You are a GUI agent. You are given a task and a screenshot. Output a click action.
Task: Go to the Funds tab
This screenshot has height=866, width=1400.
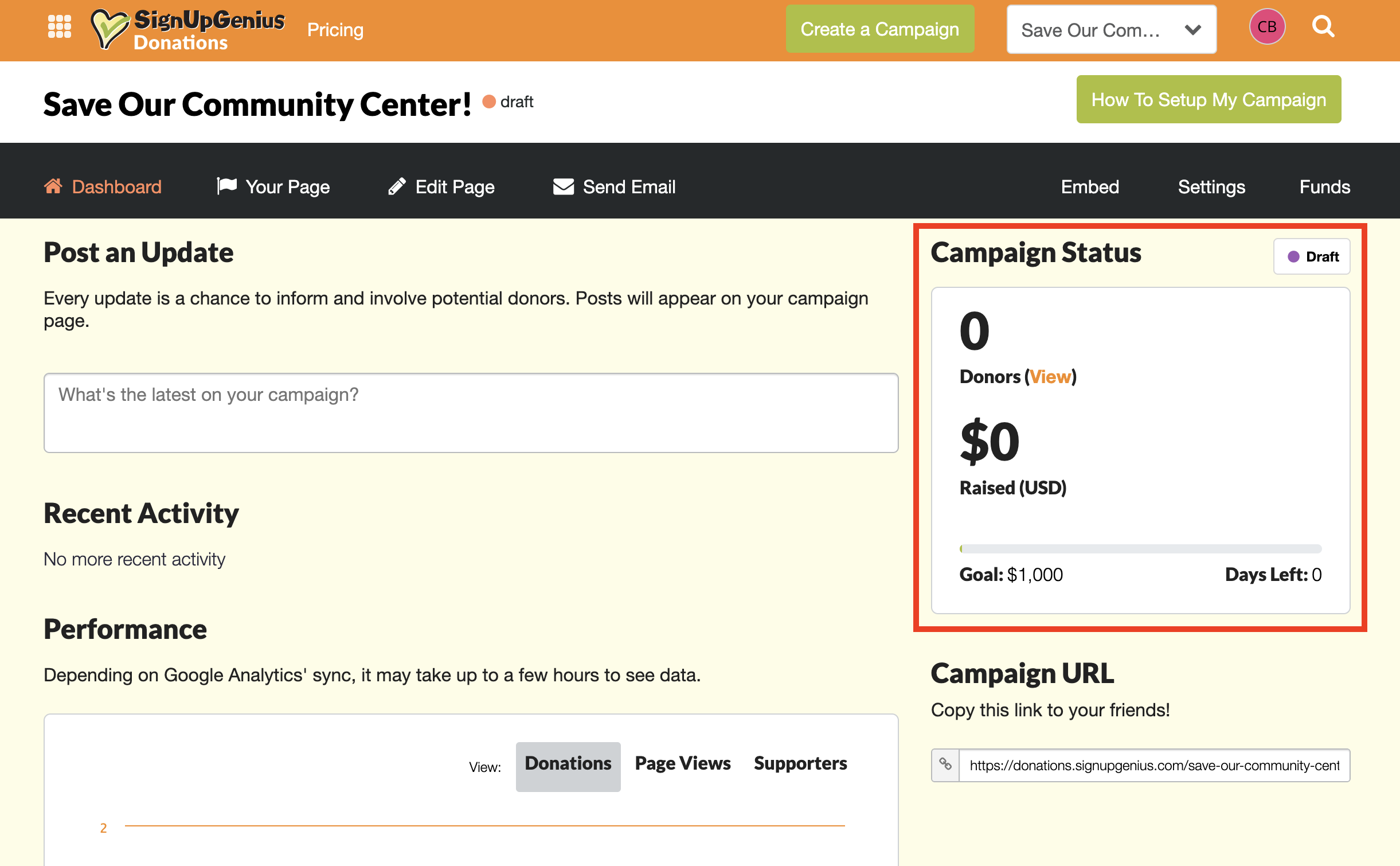click(1324, 187)
